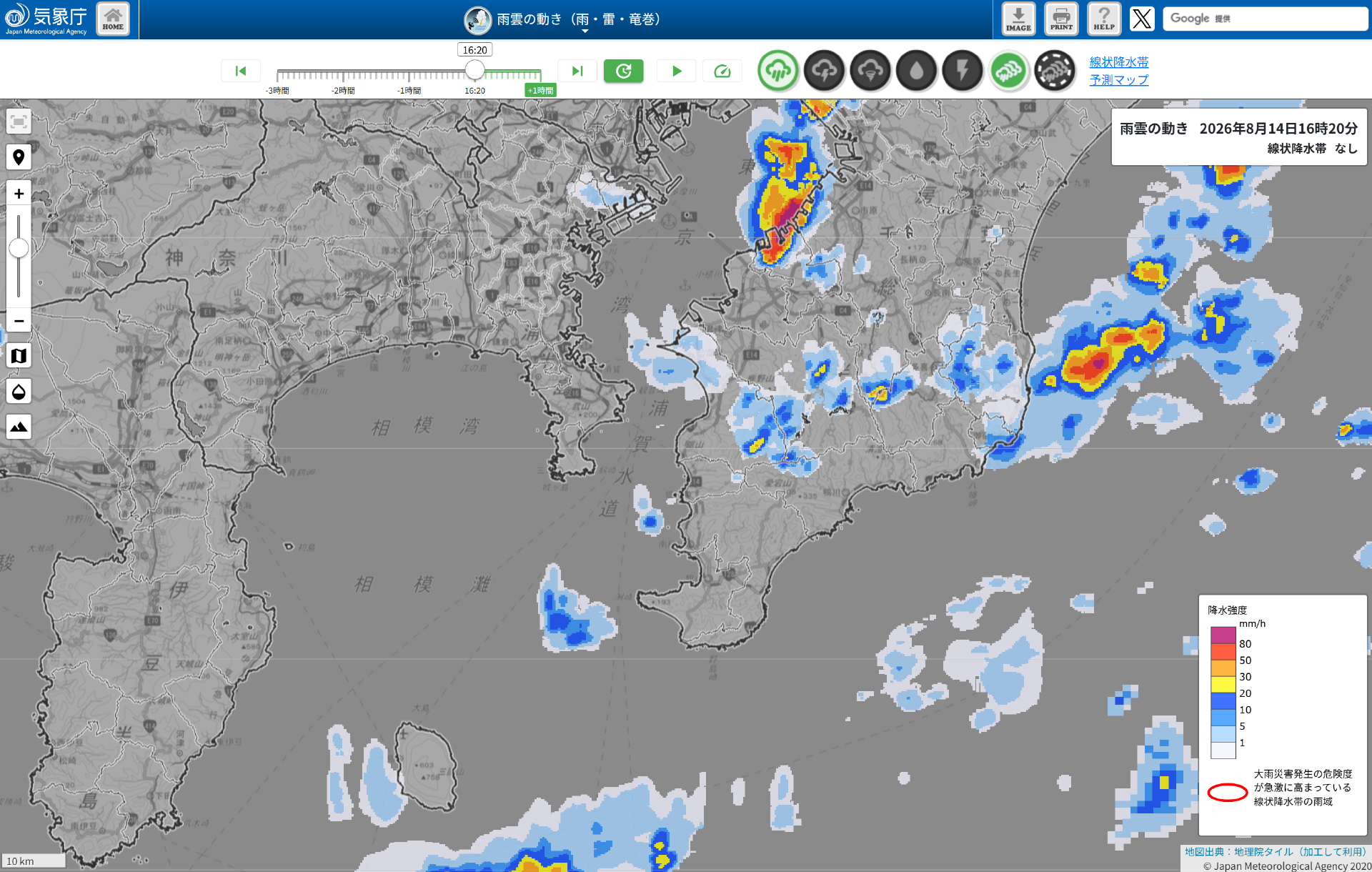Toggle the dashed-circle rainband forecast layer
The height and width of the screenshot is (872, 1372).
point(1055,71)
